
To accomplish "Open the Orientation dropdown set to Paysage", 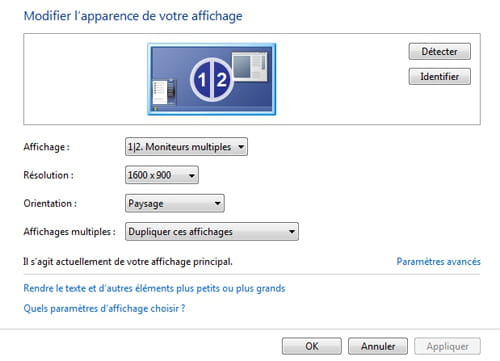I will tap(175, 203).
